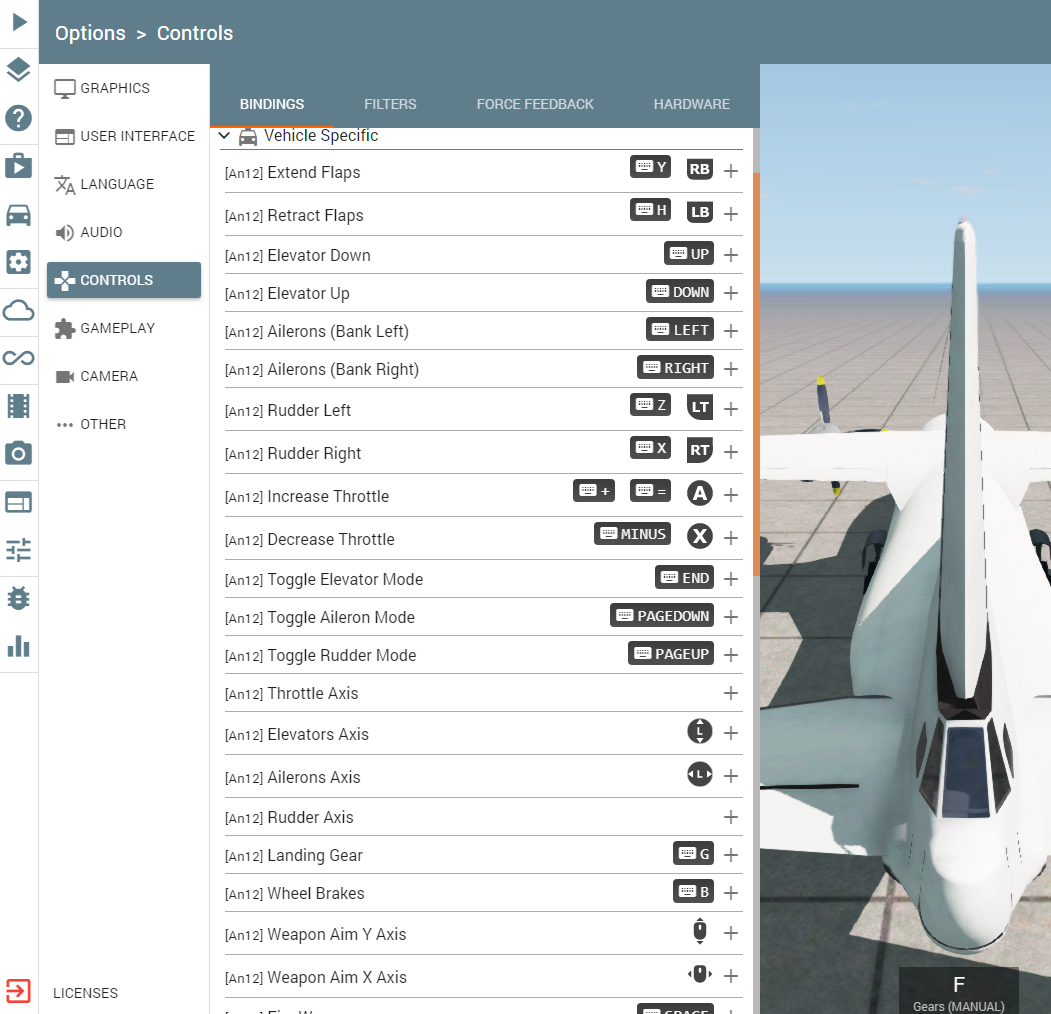Click the PAGEUP binding for Toggle Rudder Mode
Viewport: 1051px width, 1014px height.
pos(671,653)
